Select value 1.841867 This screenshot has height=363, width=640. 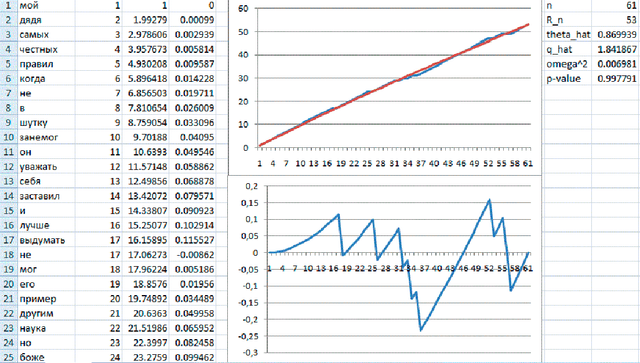pos(616,49)
